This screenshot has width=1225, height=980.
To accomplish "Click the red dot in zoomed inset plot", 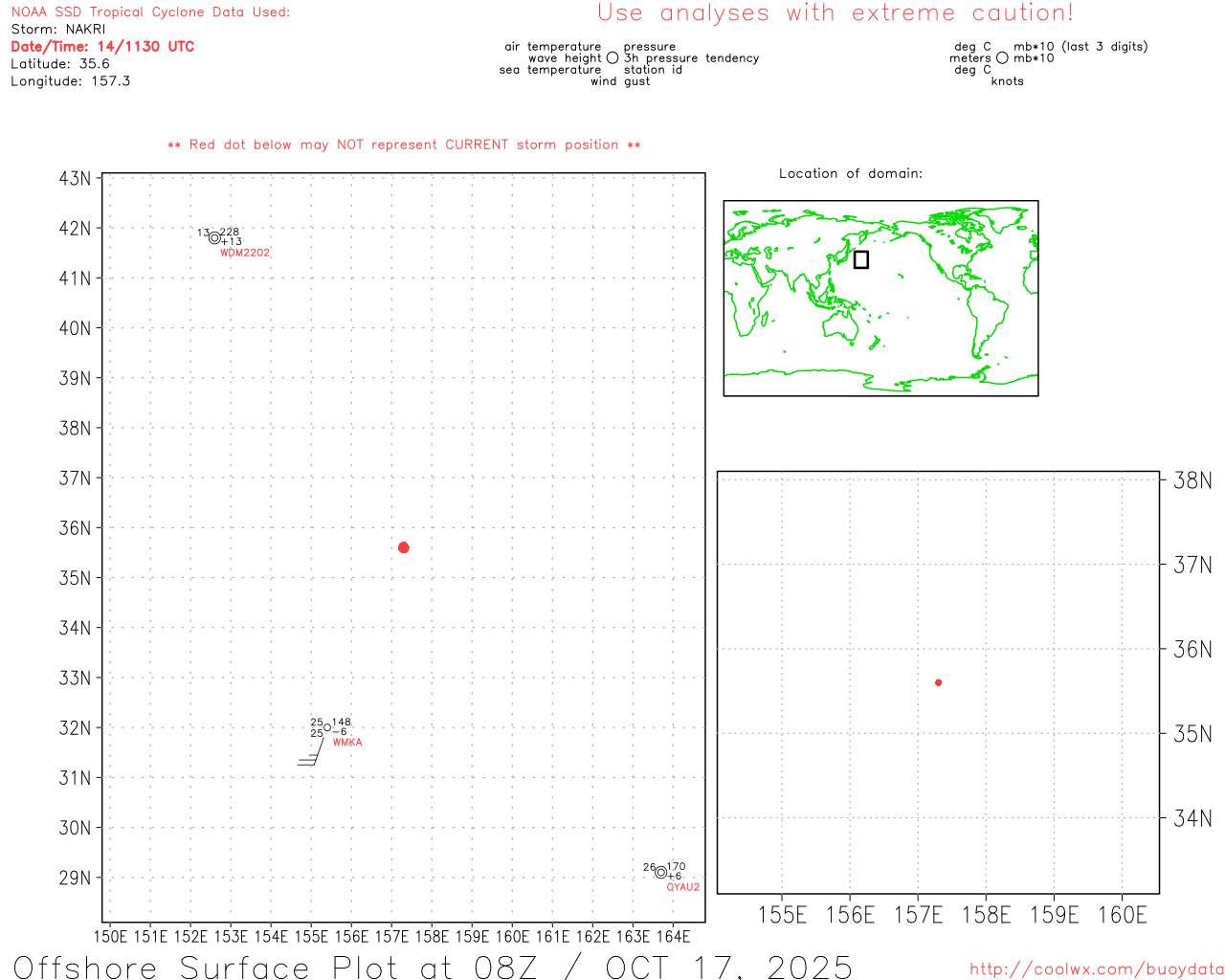I will (939, 682).
